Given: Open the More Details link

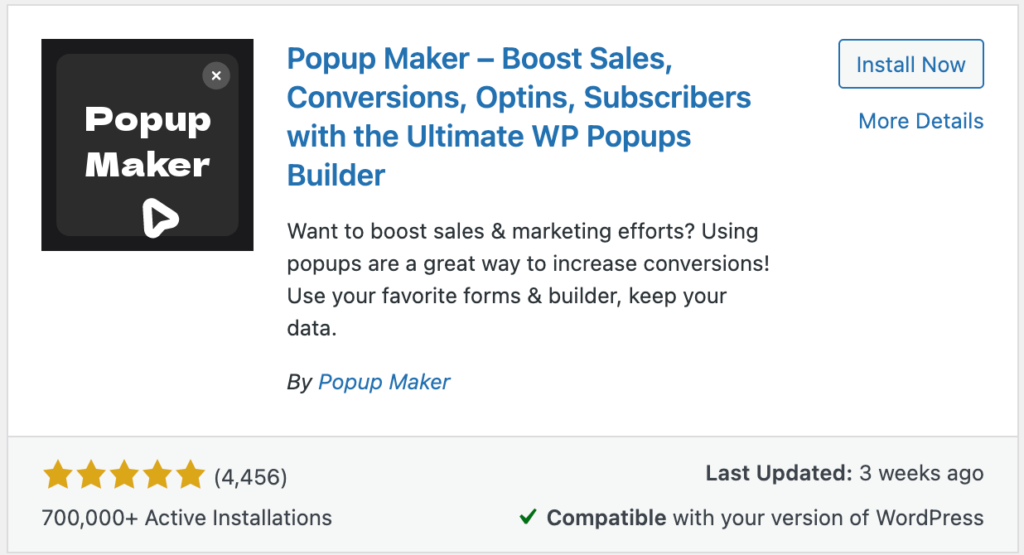Looking at the screenshot, I should click(x=920, y=121).
